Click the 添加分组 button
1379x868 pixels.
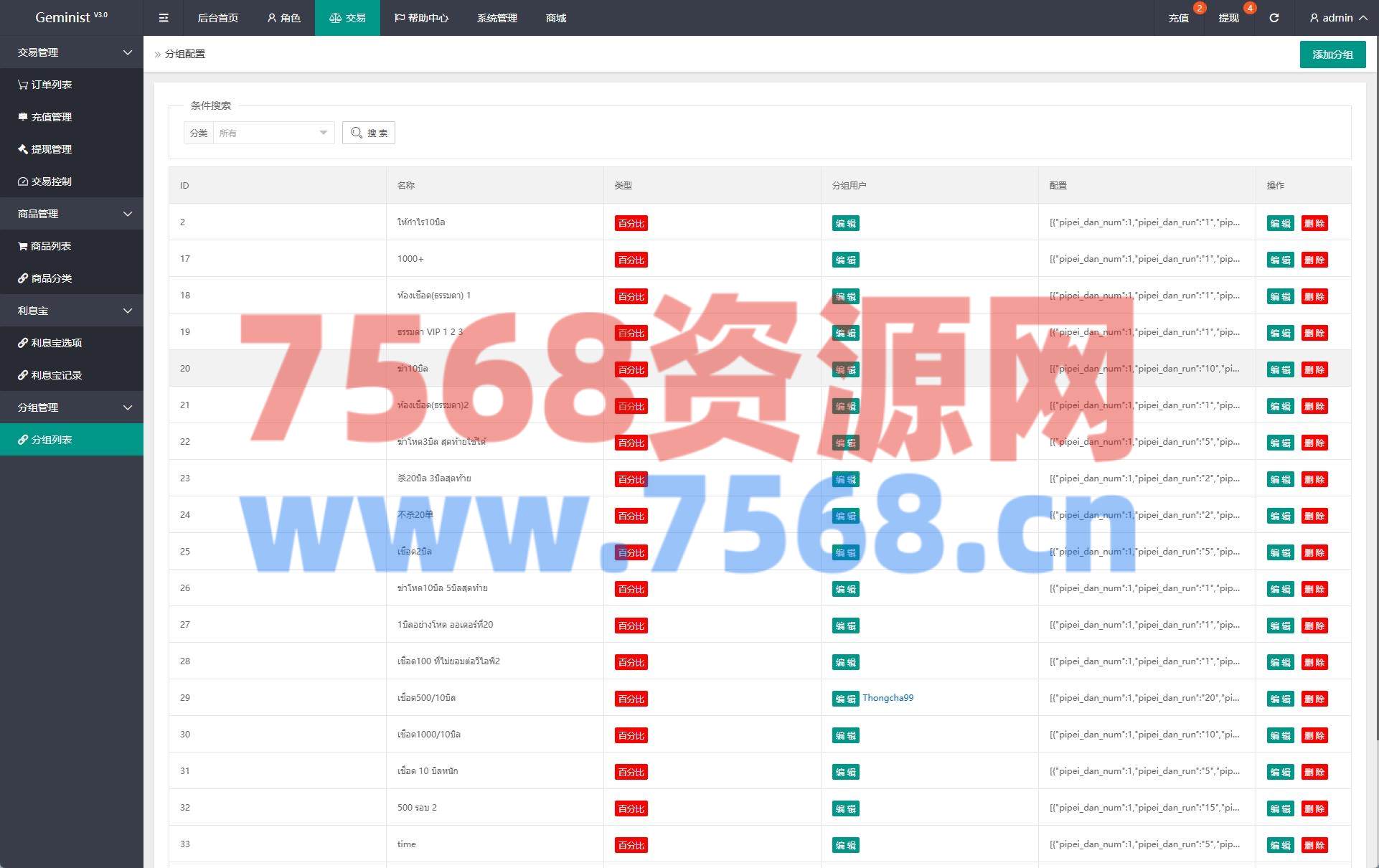point(1332,55)
